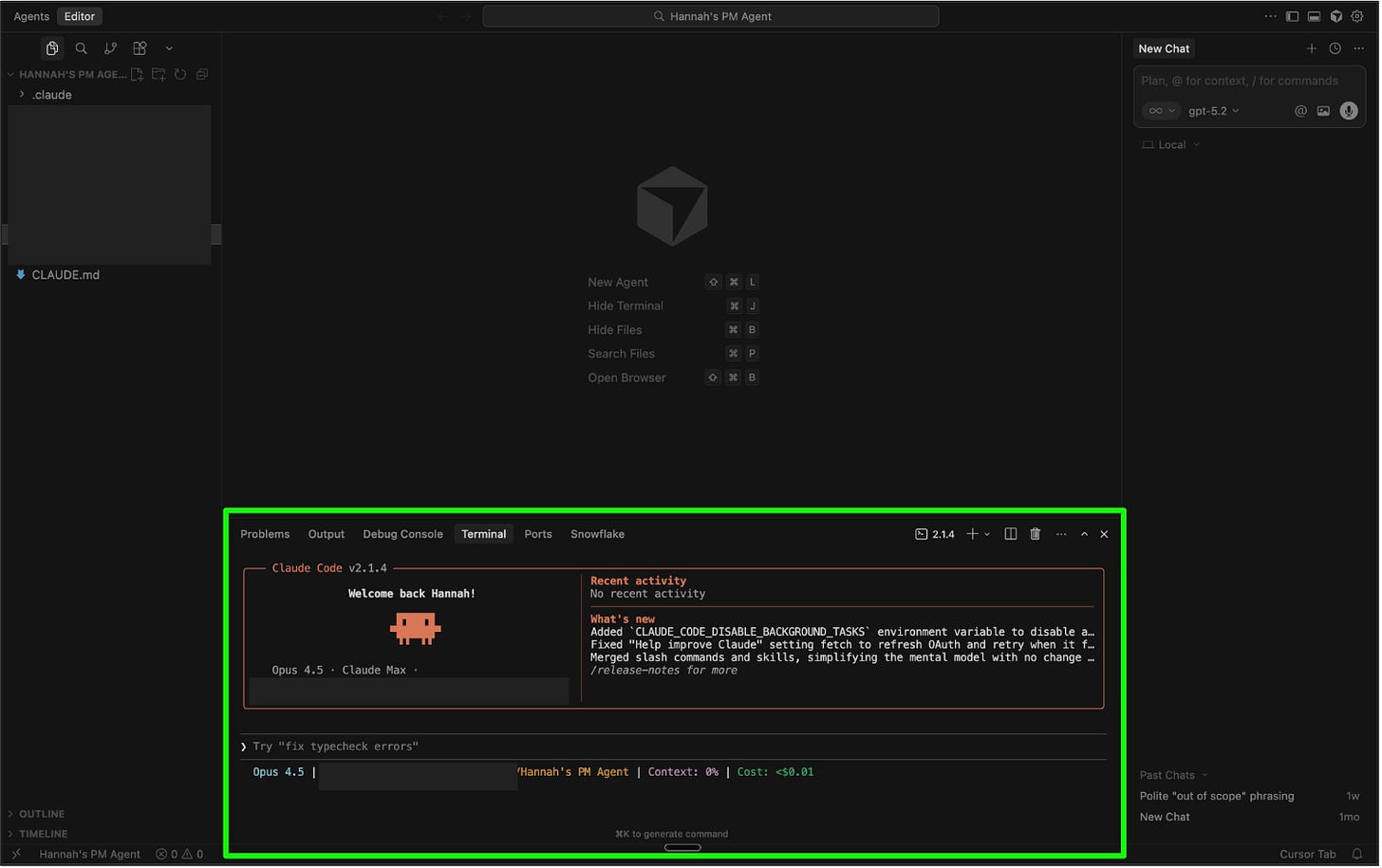Click the microphone voice input button
Viewport: 1382px width, 868px height.
pos(1349,111)
